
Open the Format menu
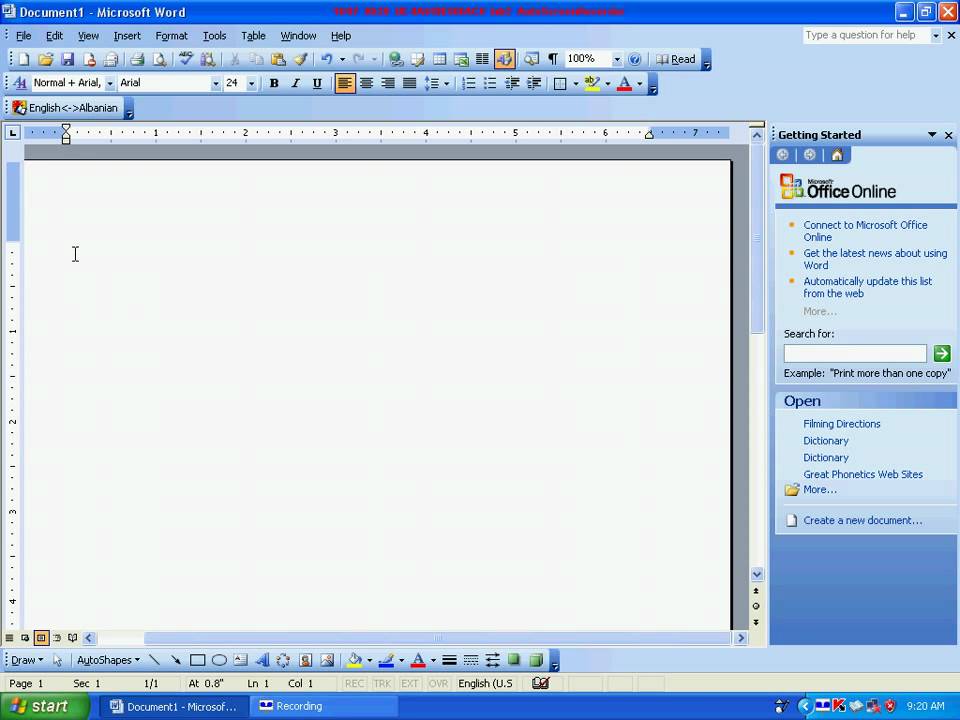coord(171,36)
